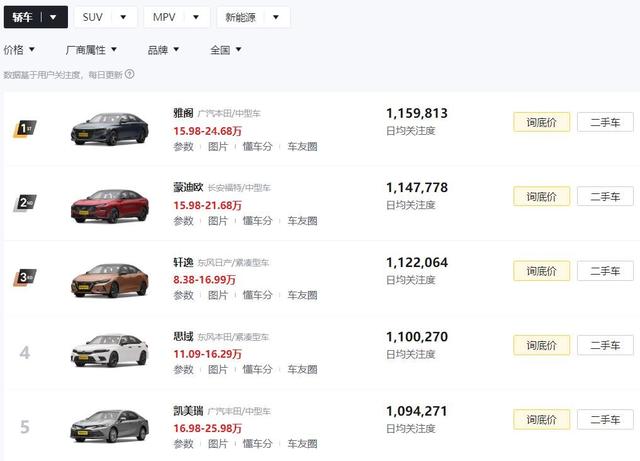Click the rank 1 gold badge icon

click(x=25, y=129)
